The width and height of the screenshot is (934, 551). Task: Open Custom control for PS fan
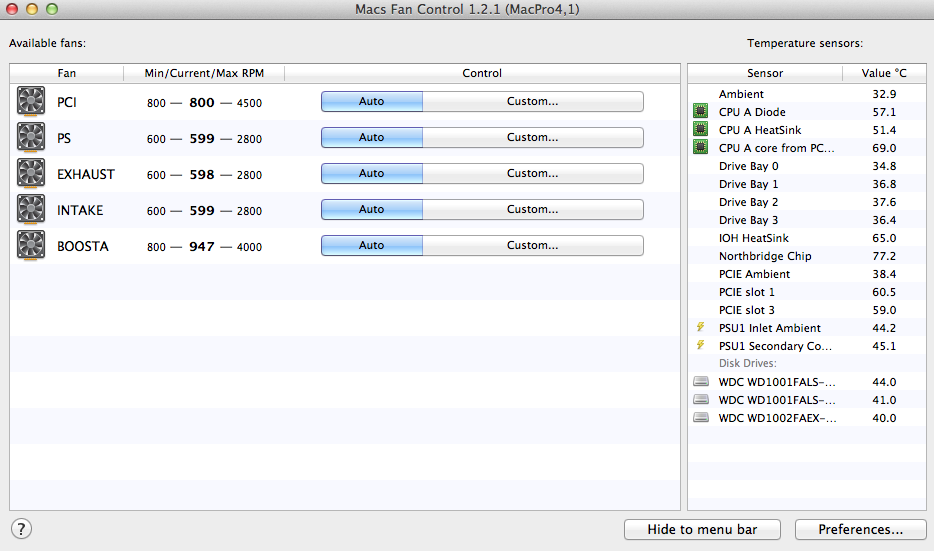tap(533, 137)
